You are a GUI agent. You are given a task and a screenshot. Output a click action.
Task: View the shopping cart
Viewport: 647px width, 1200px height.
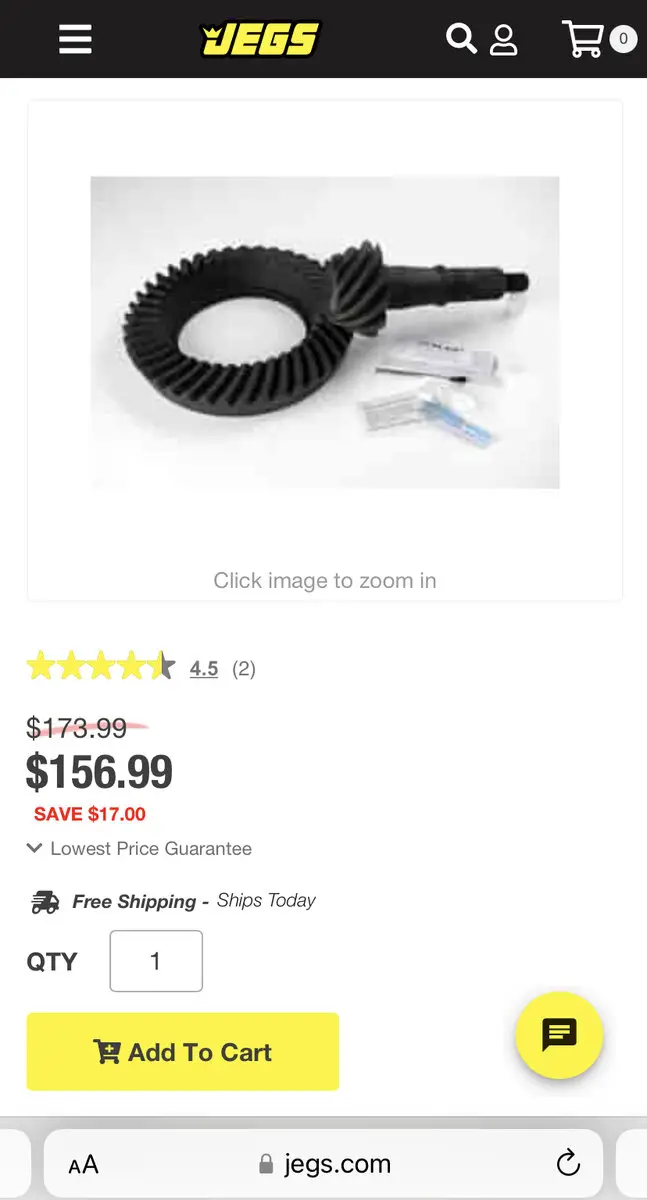click(583, 39)
